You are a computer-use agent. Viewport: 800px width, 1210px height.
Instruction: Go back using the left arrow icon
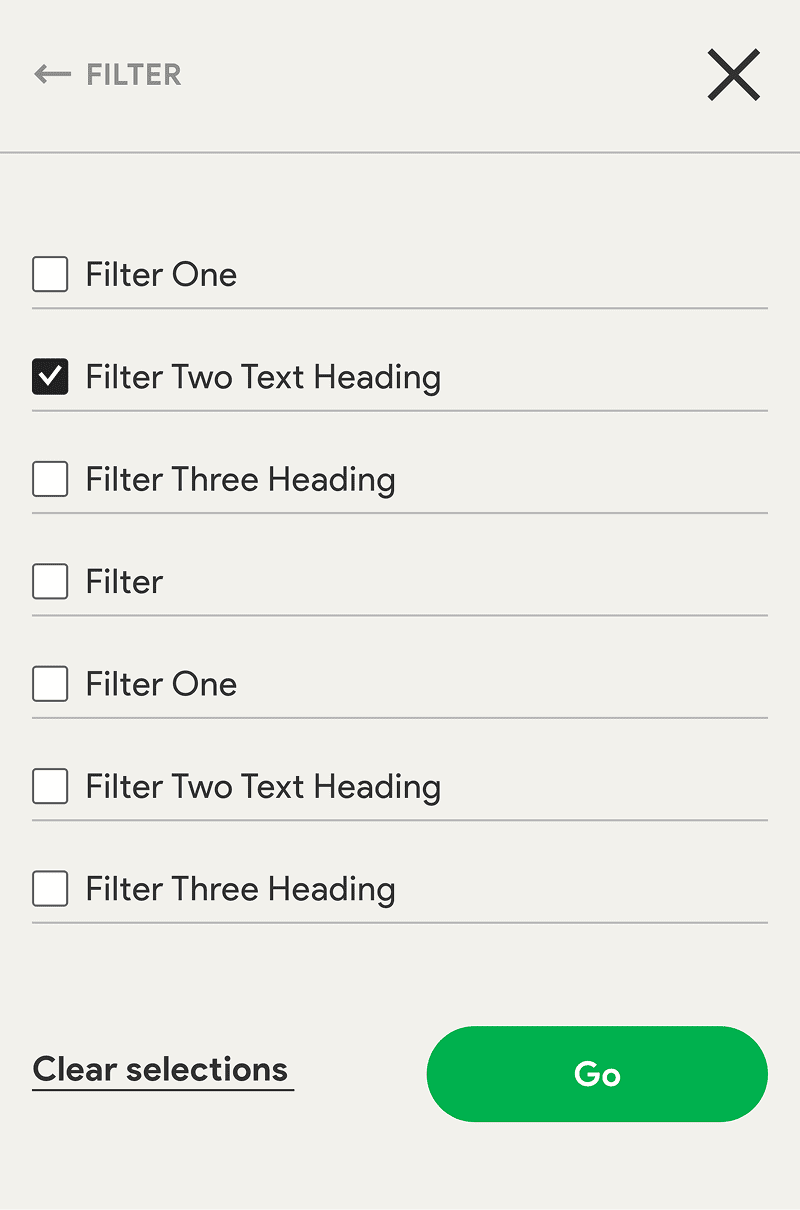coord(52,75)
